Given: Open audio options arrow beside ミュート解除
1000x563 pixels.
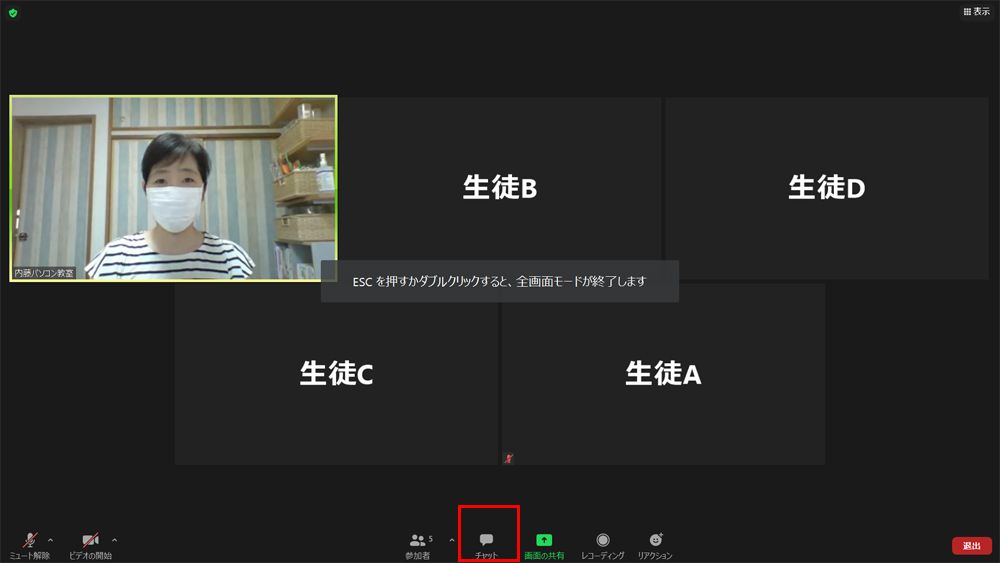Looking at the screenshot, I should click(50, 540).
